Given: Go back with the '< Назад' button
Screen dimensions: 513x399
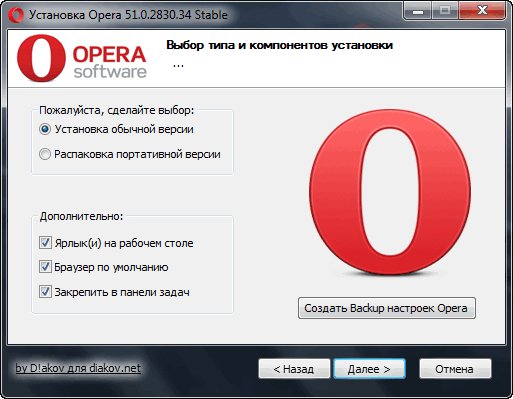Looking at the screenshot, I should (294, 369).
